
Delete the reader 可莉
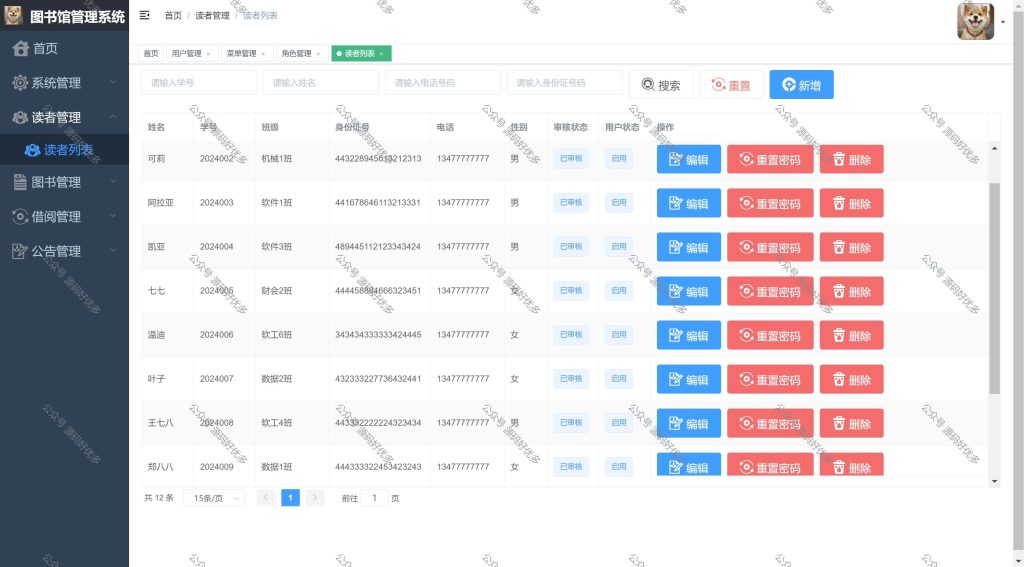click(852, 159)
